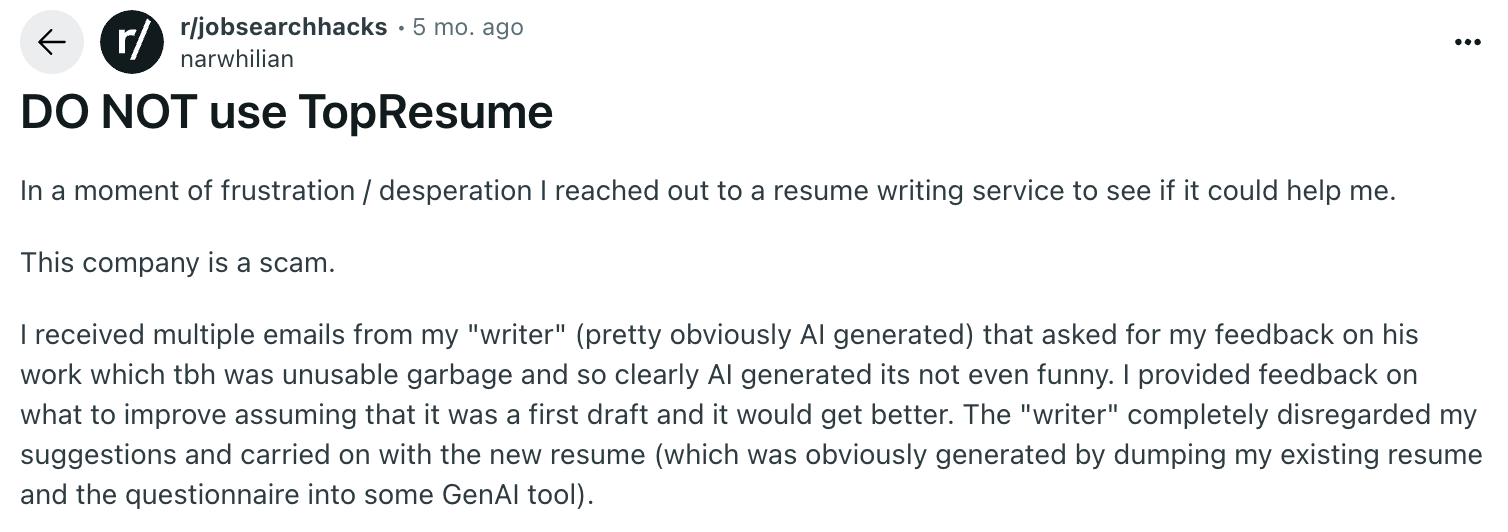Image resolution: width=1508 pixels, height=532 pixels.
Task: Go back using the left arrow button
Action: 51,42
